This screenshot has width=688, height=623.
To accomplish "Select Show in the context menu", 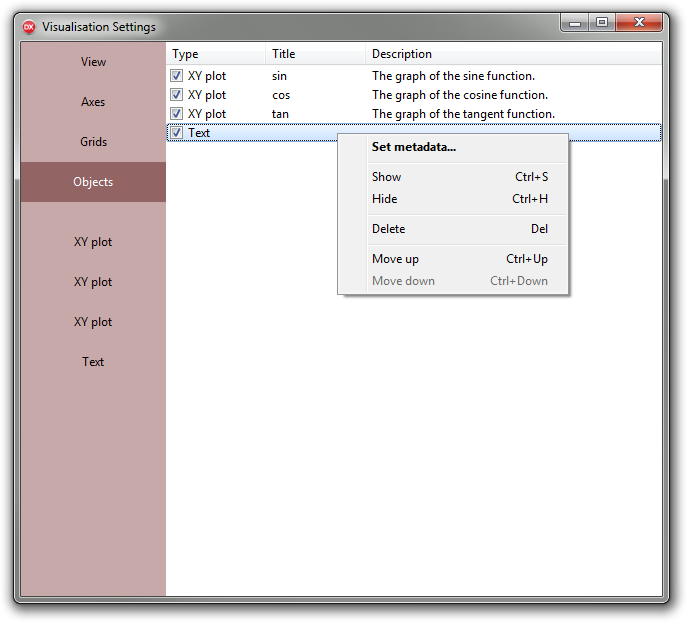I will [387, 177].
